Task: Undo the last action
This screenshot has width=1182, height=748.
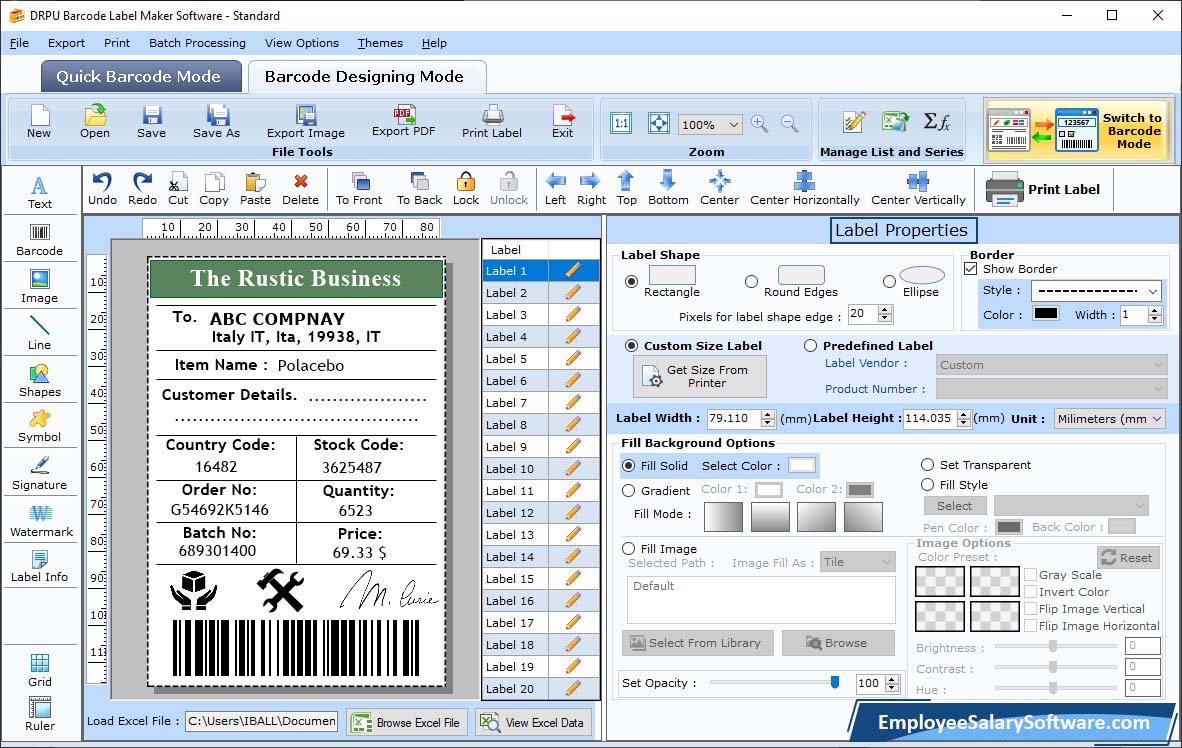Action: [x=103, y=189]
